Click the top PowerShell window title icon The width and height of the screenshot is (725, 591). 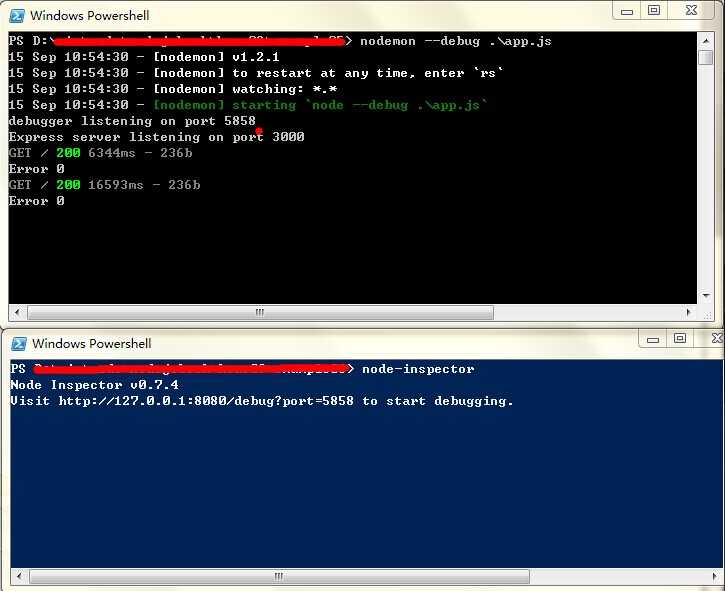tap(17, 16)
